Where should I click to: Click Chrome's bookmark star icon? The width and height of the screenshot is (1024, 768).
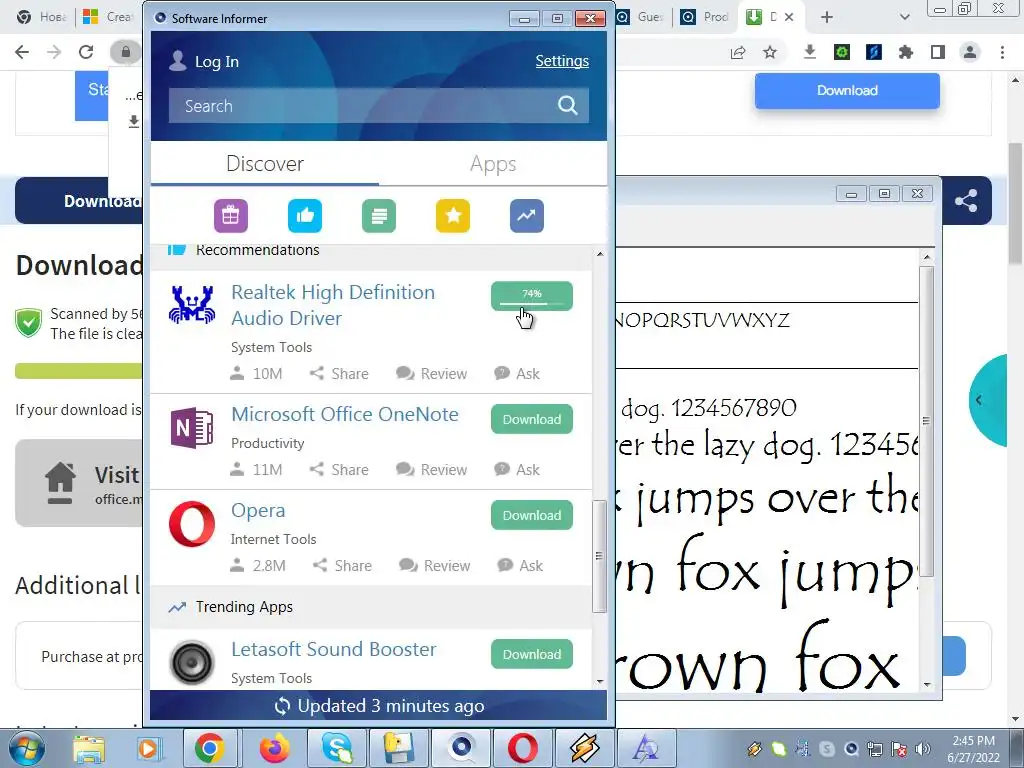770,52
